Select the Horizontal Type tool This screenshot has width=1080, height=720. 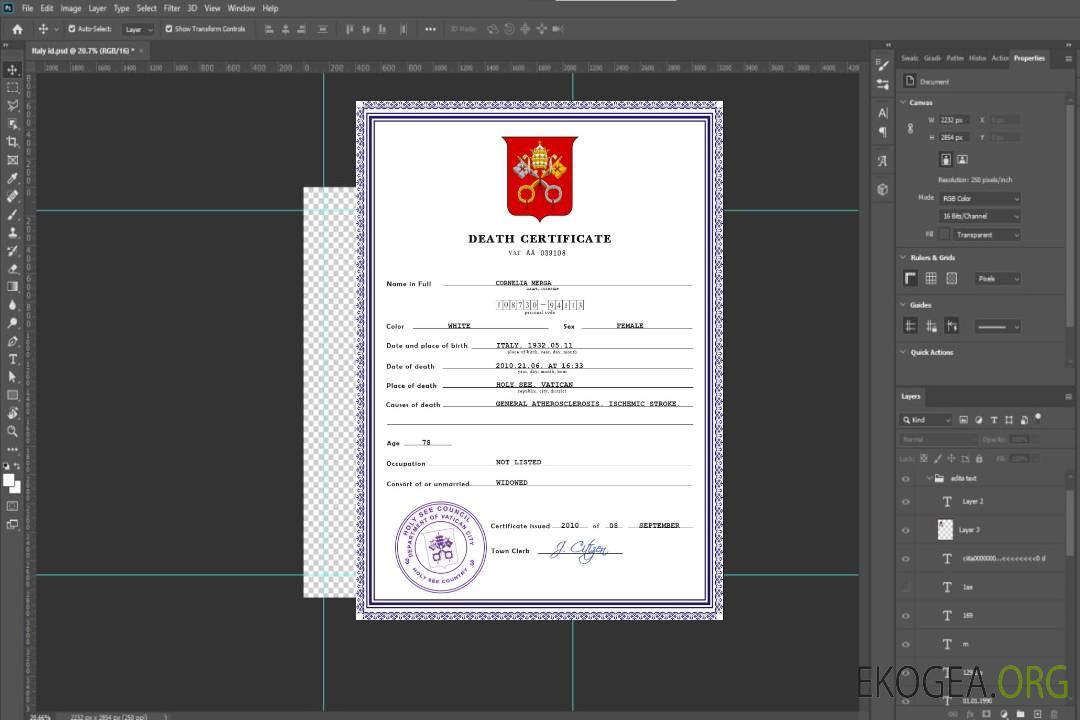[12, 359]
